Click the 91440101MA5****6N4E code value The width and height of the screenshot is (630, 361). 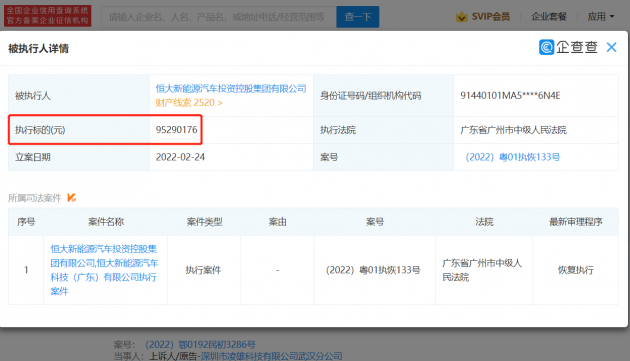coord(510,96)
